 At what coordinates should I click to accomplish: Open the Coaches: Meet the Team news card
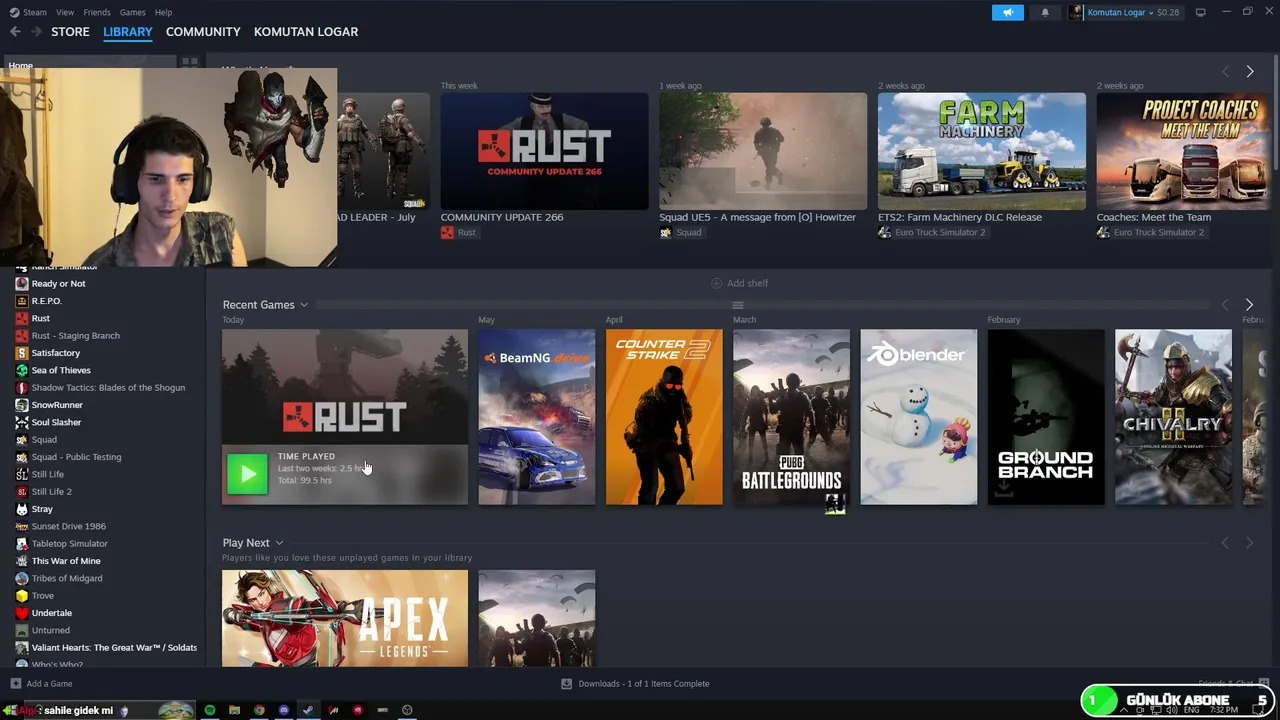pyautogui.click(x=1184, y=152)
